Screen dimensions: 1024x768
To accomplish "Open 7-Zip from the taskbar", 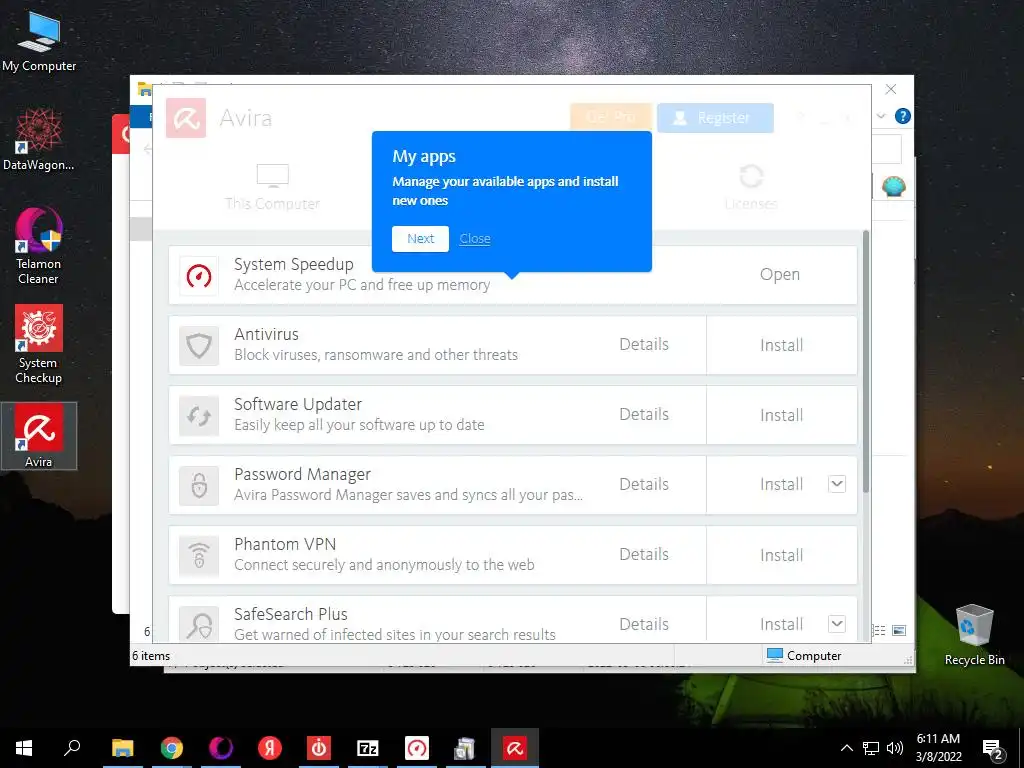I will coord(368,748).
